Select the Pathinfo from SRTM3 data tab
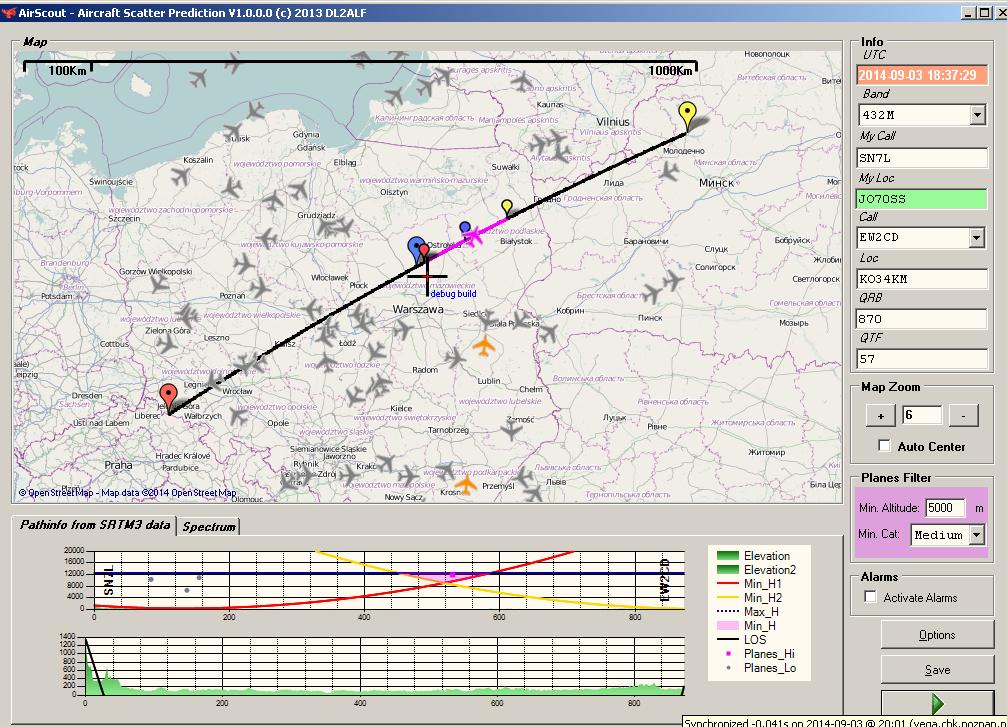Screen dimensions: 1007x727 tap(95, 525)
